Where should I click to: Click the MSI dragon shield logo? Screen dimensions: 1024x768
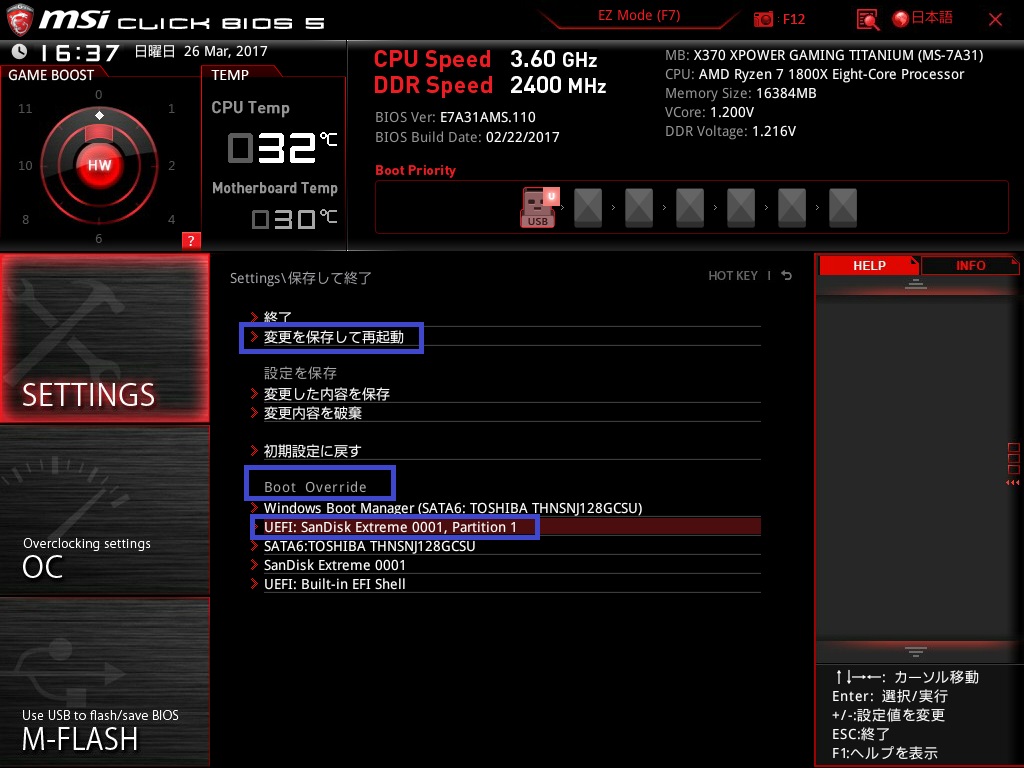coord(19,20)
